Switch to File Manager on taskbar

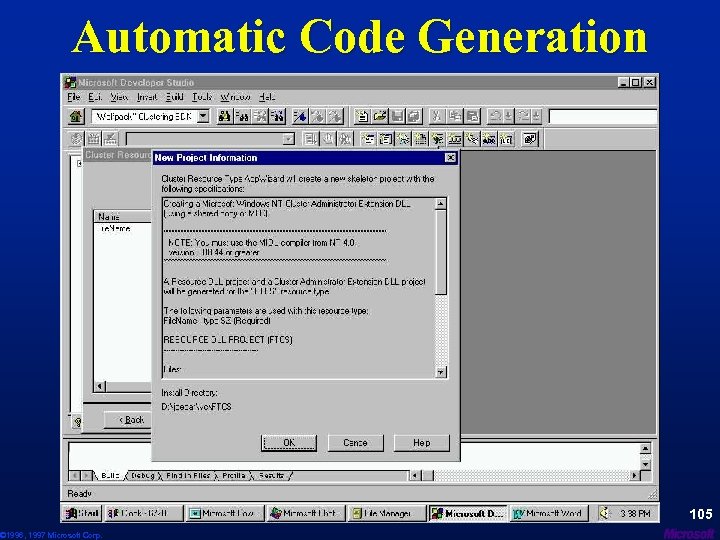387,513
